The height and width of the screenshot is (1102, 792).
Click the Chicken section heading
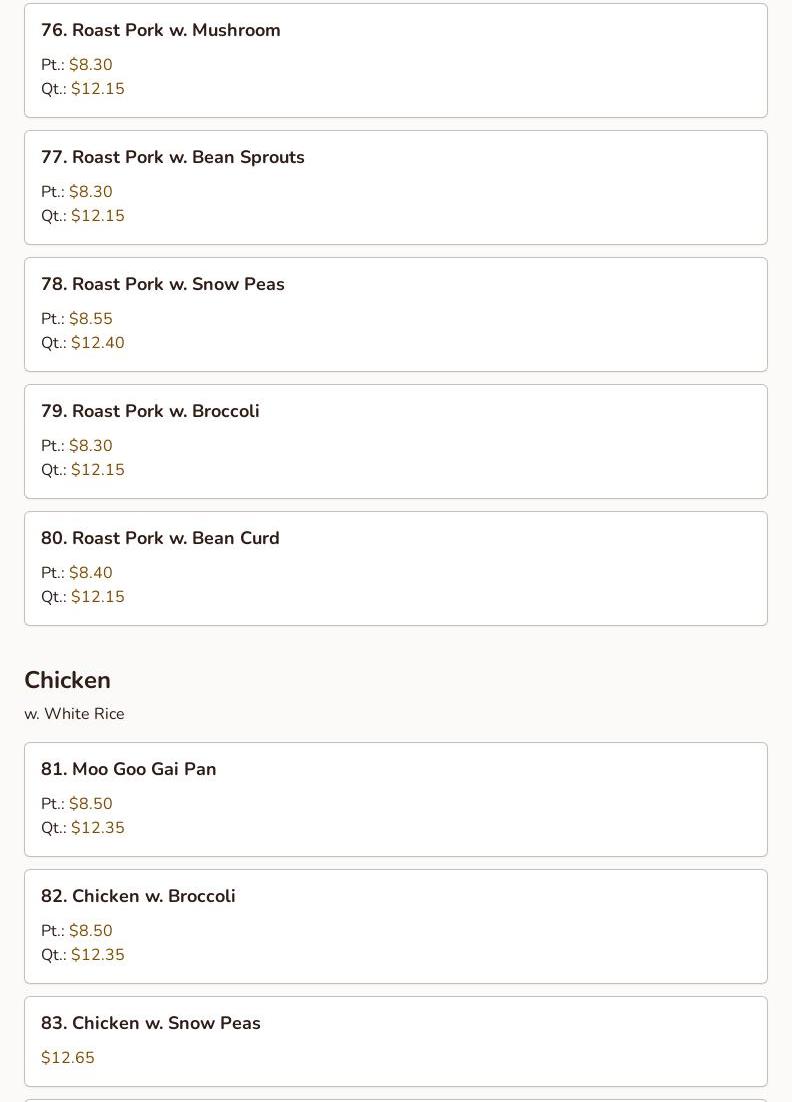67,680
